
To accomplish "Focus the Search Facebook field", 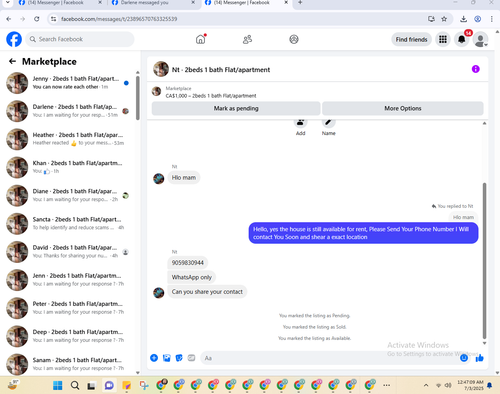I will pyautogui.click(x=80, y=39).
